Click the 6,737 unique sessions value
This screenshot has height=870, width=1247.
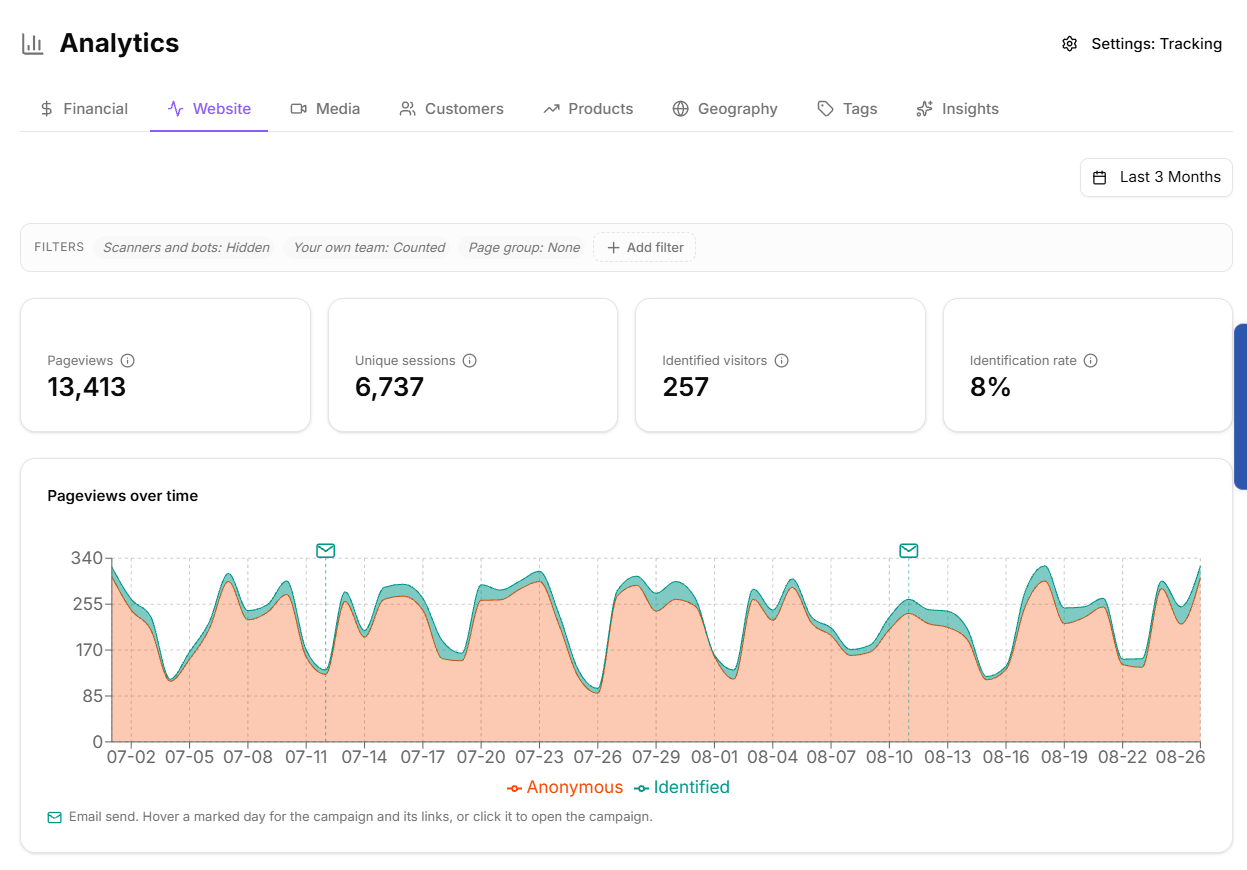[x=390, y=388]
